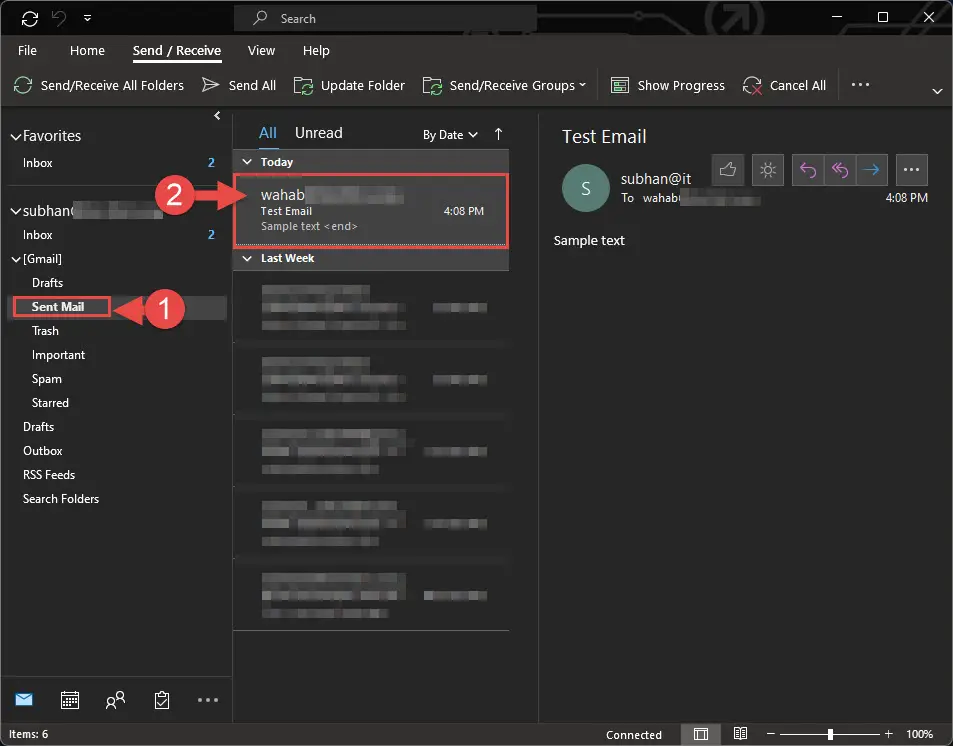The image size is (953, 746).
Task: Collapse the Favorites section
Action: pyautogui.click(x=16, y=137)
